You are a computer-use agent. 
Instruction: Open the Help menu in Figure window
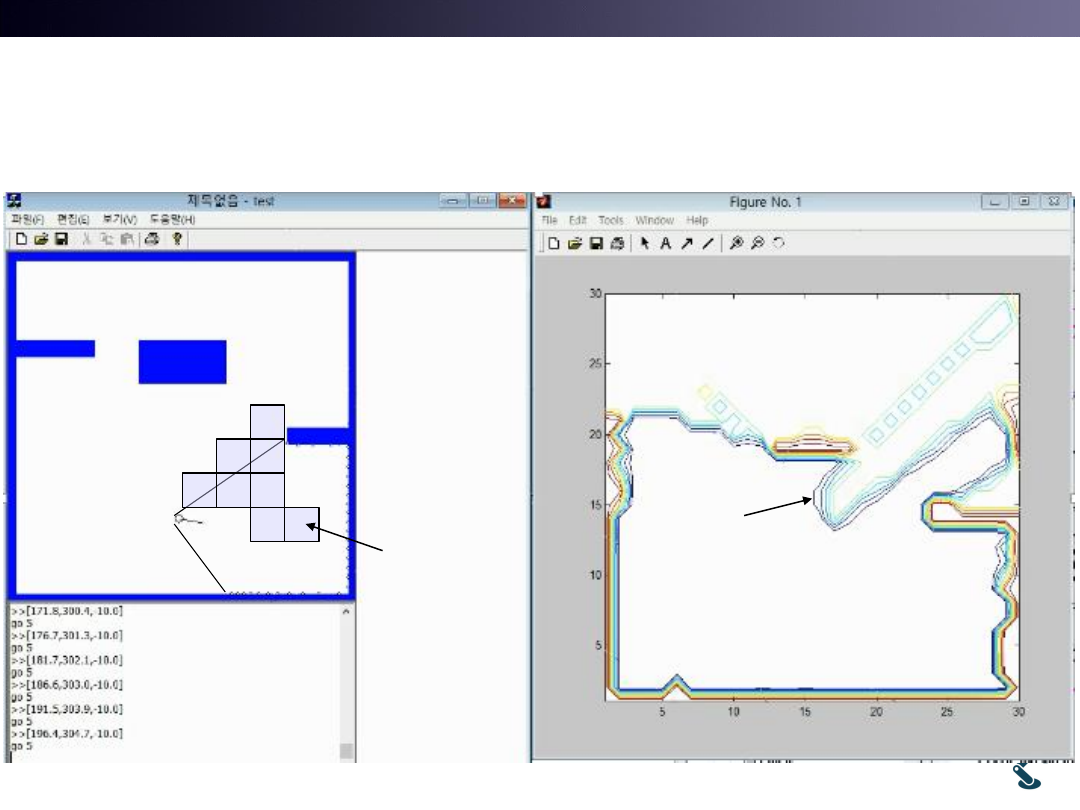tap(698, 220)
